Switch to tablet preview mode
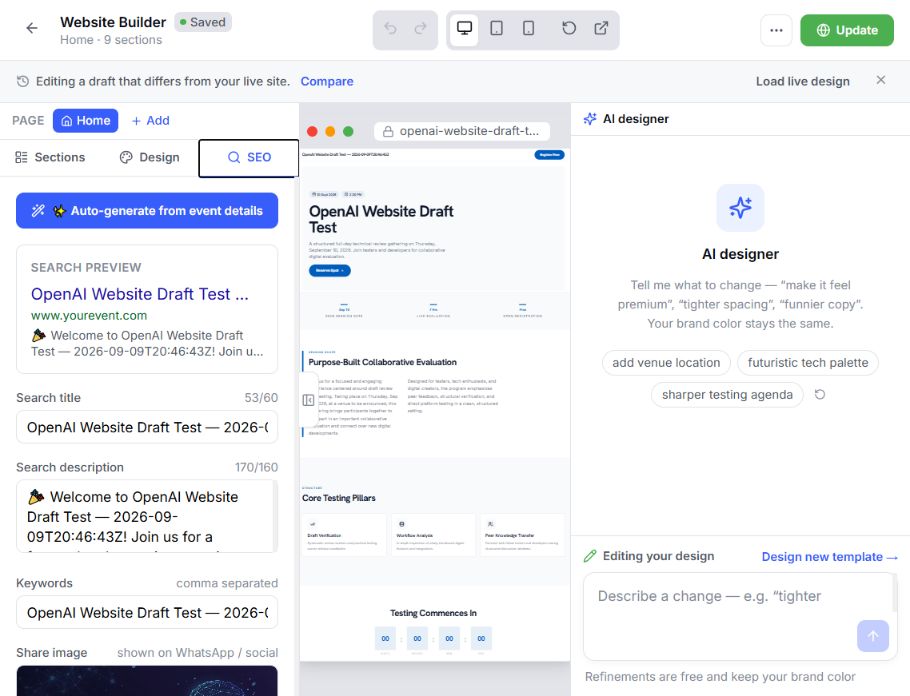The width and height of the screenshot is (910, 696). click(x=496, y=28)
